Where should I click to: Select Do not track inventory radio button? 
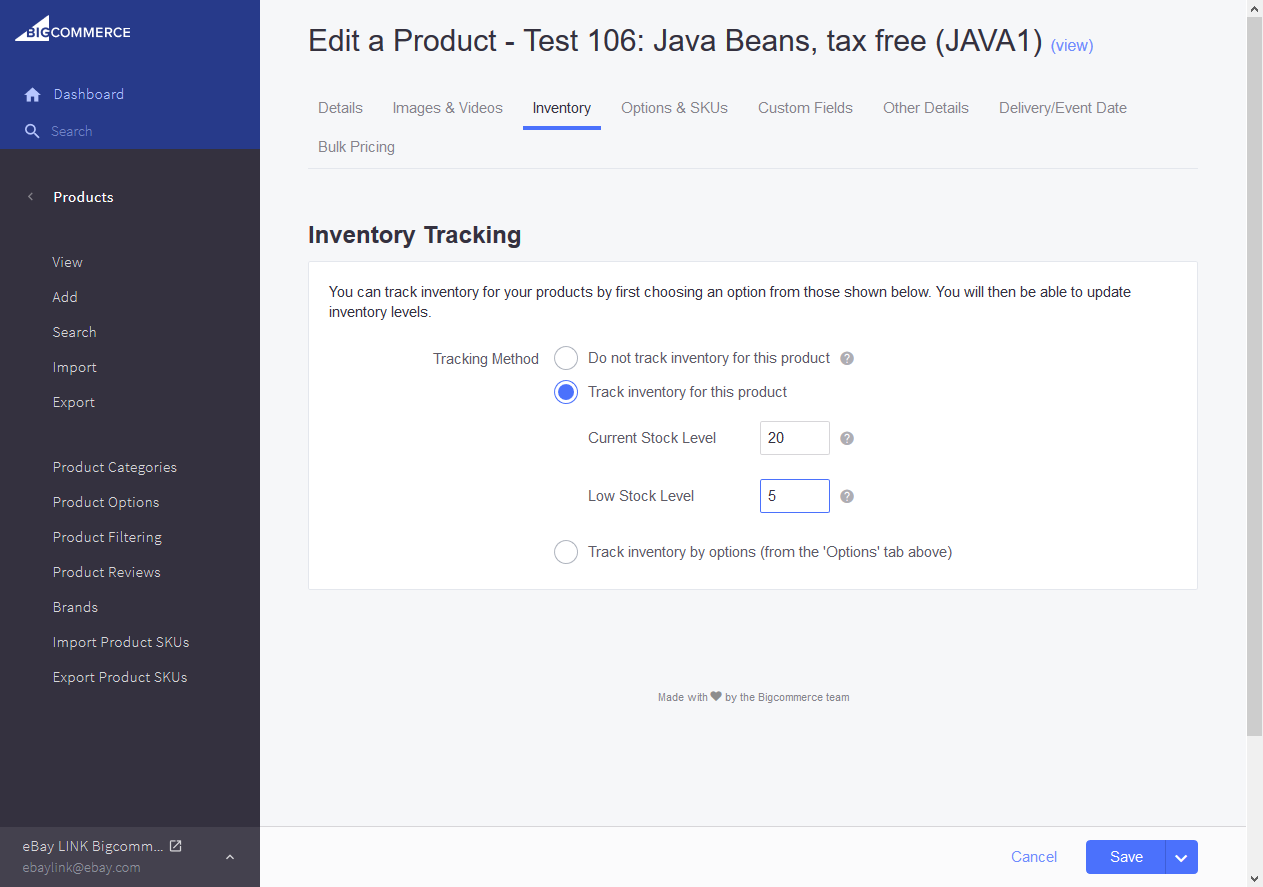(566, 358)
